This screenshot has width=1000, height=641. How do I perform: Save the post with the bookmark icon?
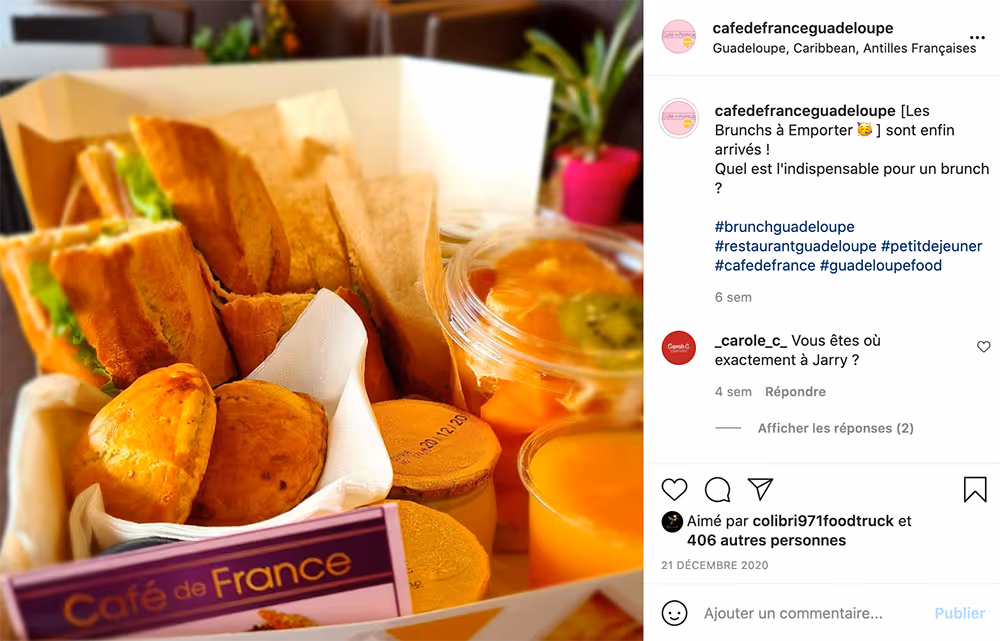(974, 489)
